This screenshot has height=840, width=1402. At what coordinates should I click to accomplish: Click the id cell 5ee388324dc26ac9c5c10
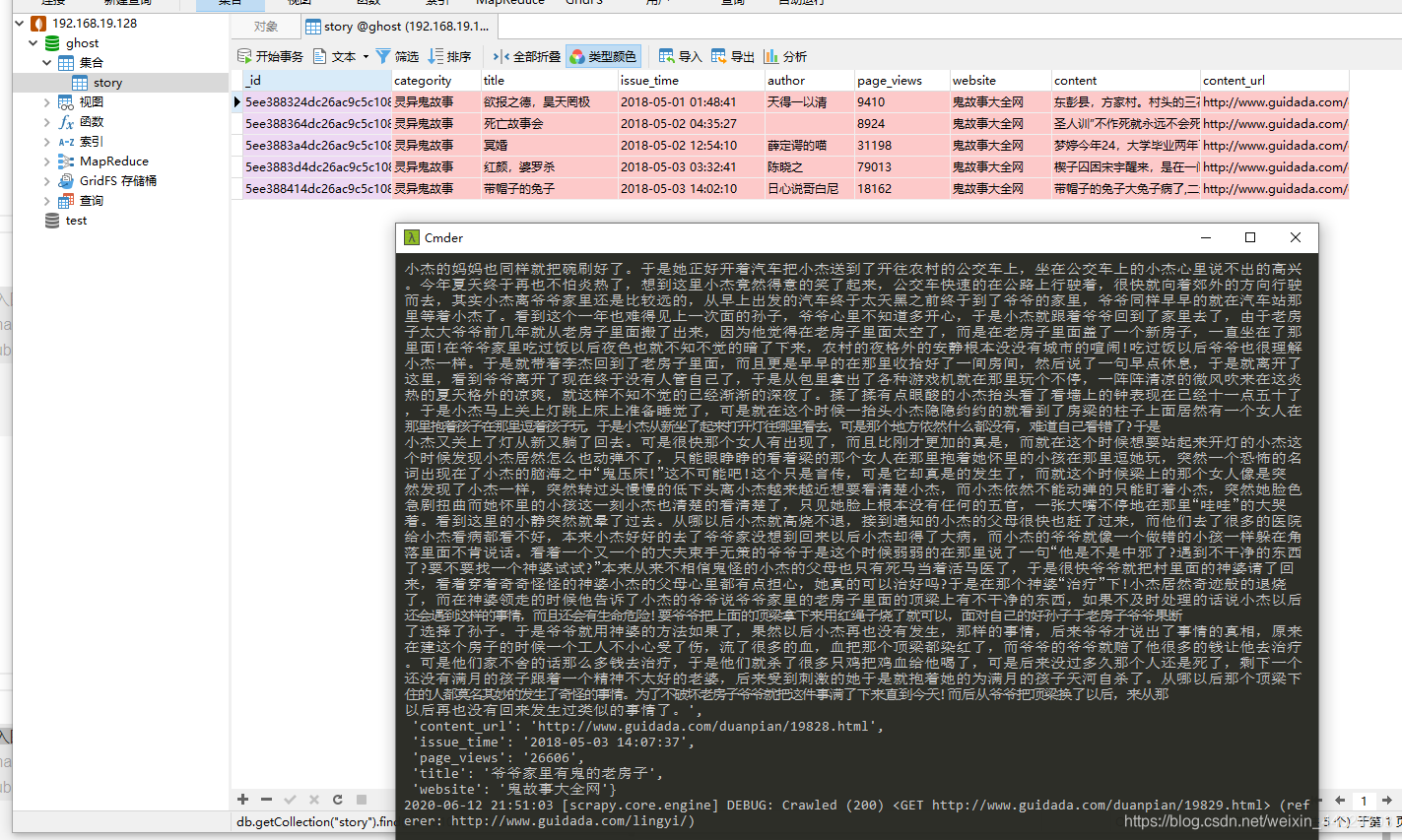[317, 102]
